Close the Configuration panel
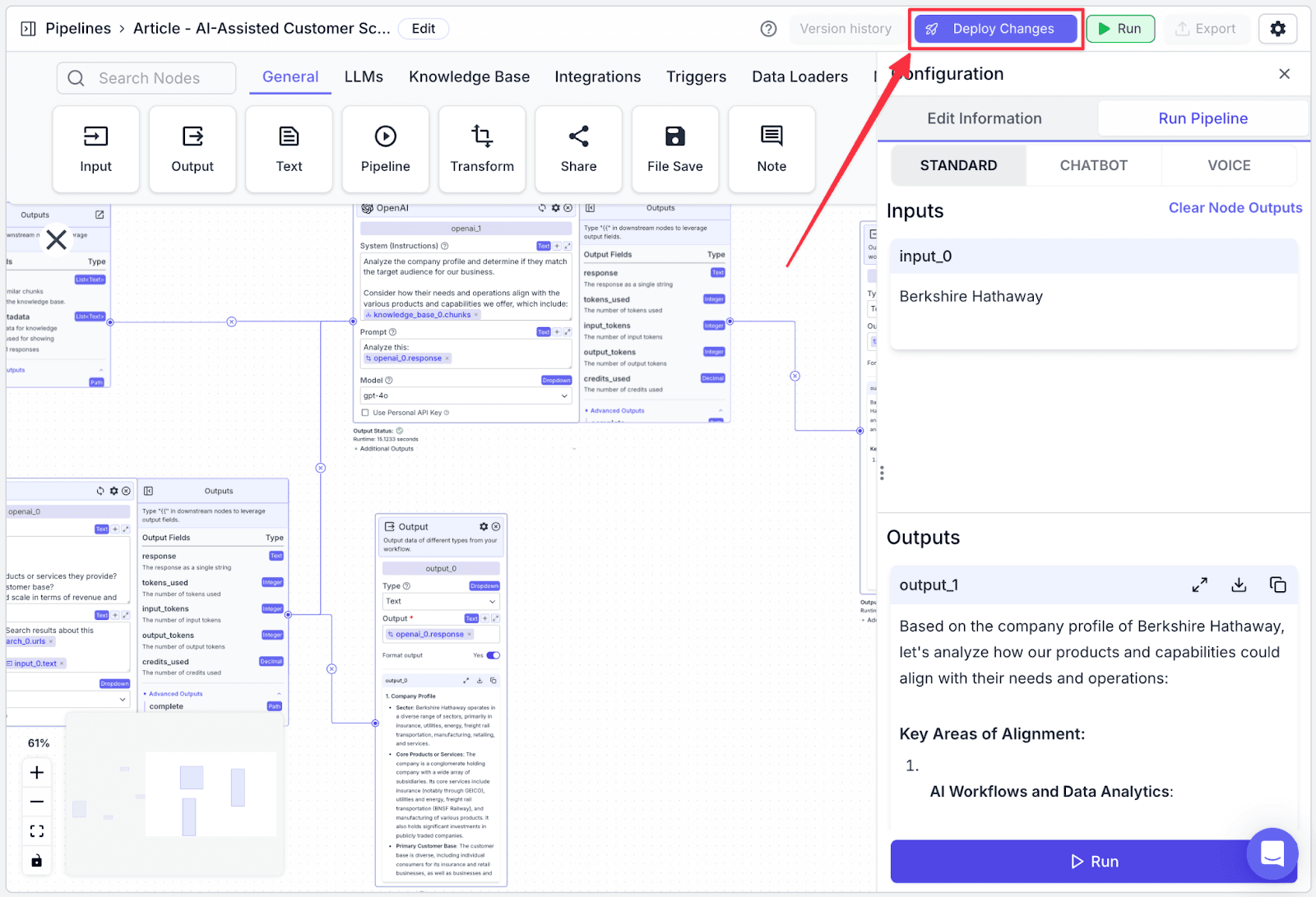 (x=1284, y=74)
